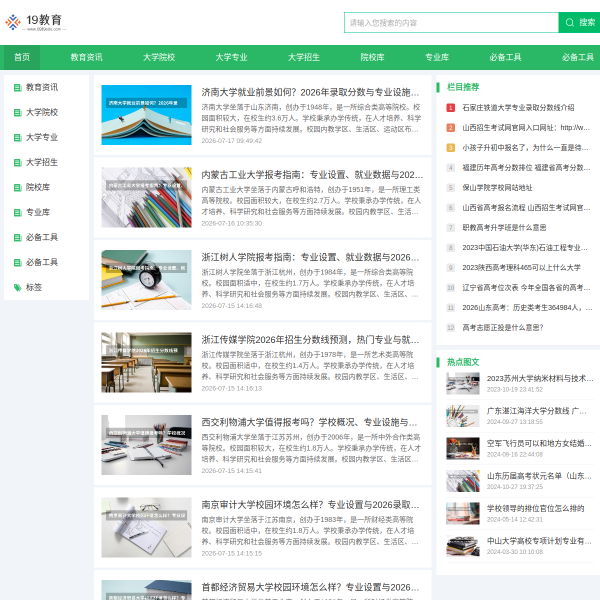
Task: Open 广东湛江海洋大学分数线 hot article
Action: pyautogui.click(x=536, y=411)
